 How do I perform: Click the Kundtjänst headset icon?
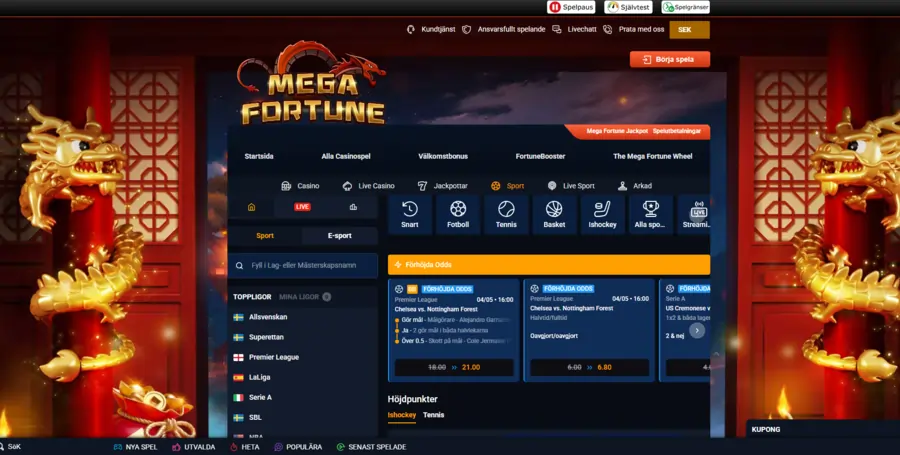point(410,29)
